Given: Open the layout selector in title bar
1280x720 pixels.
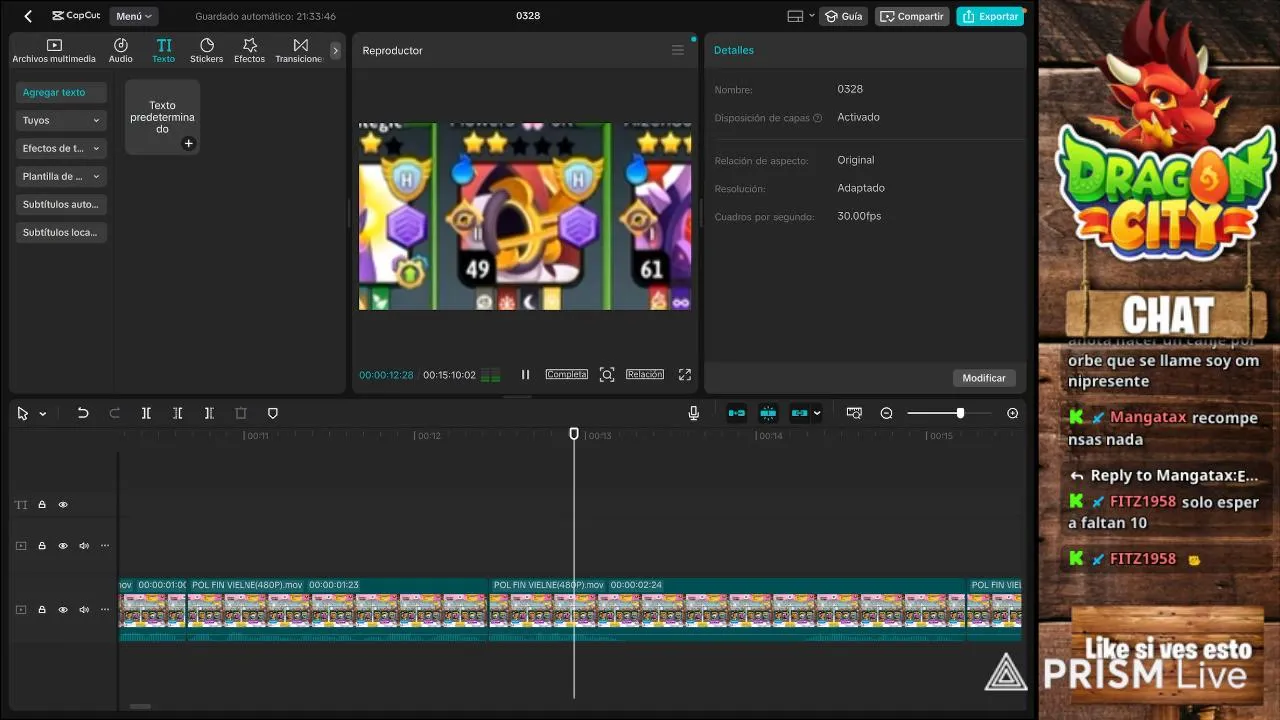Looking at the screenshot, I should click(x=800, y=16).
